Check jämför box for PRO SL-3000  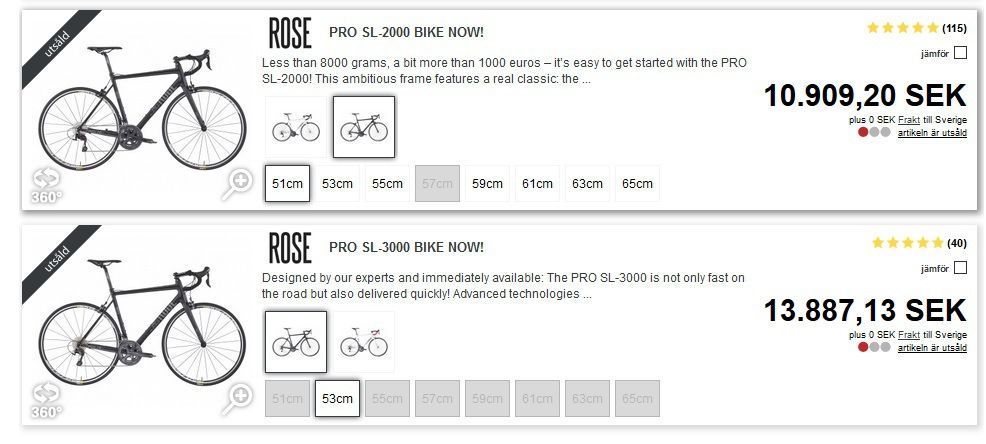[x=960, y=268]
